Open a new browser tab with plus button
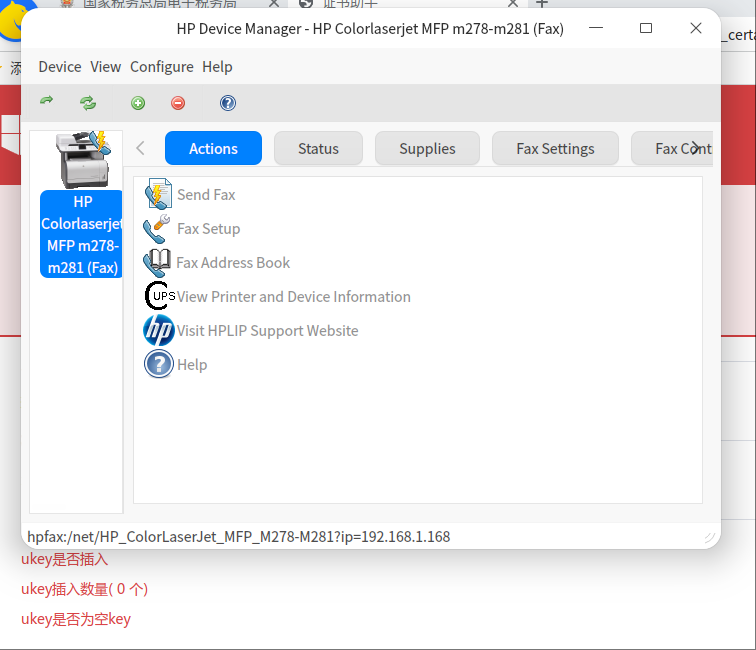756x650 pixels. pos(542,4)
